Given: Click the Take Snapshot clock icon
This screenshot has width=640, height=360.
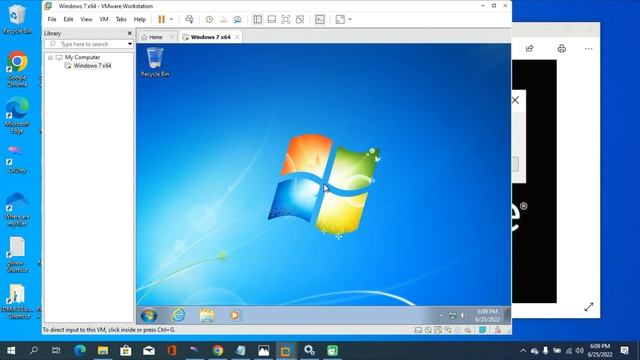Looking at the screenshot, I should [x=209, y=19].
